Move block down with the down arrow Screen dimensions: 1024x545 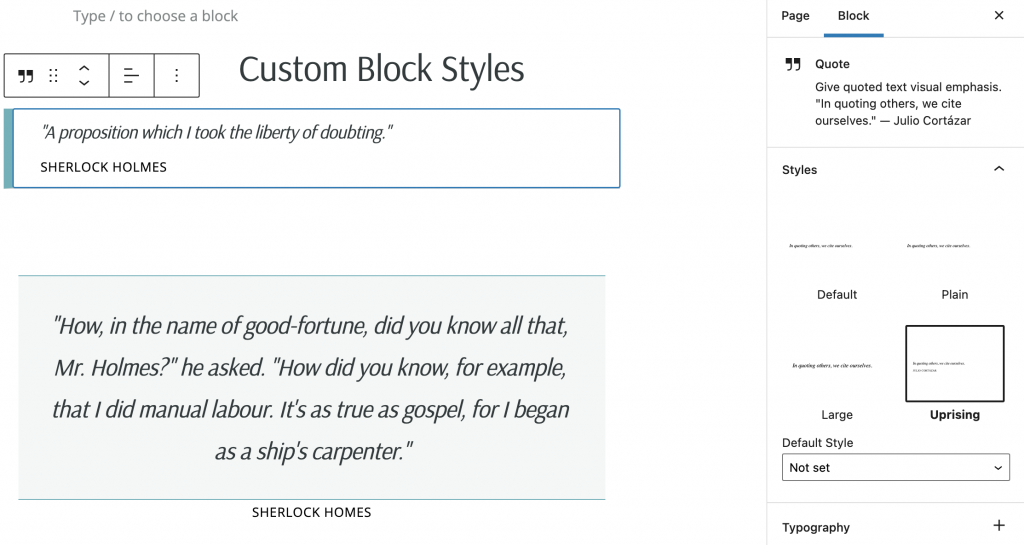coord(84,83)
